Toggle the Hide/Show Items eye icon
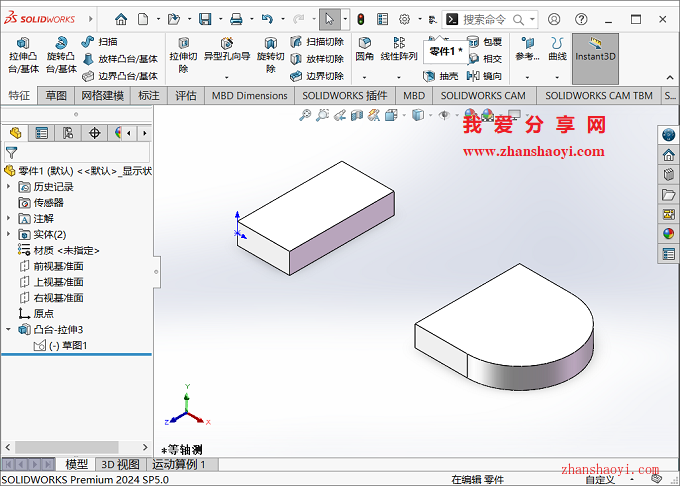Viewport: 680px width, 486px height. click(445, 116)
